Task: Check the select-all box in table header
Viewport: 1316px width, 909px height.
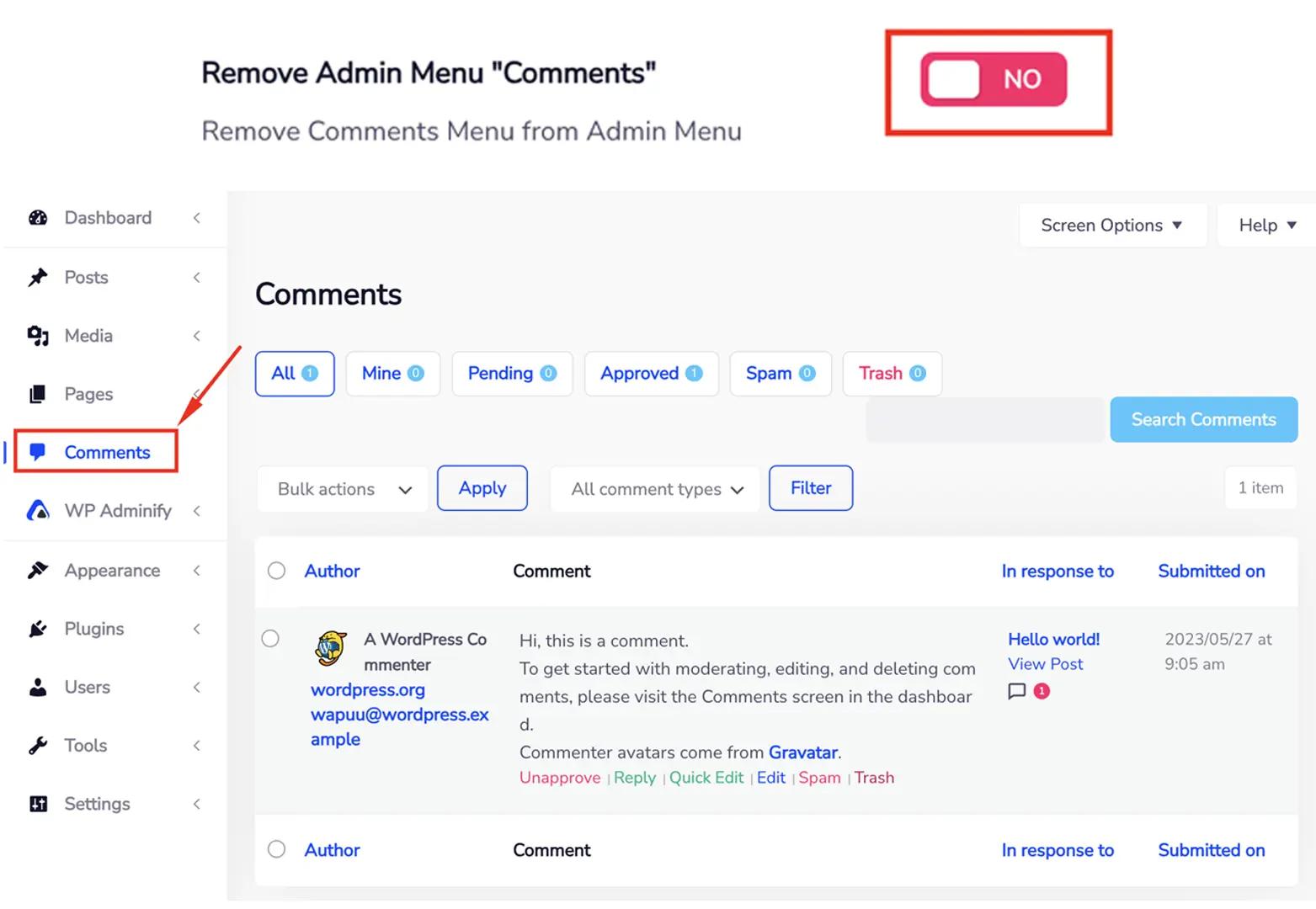Action: 276,571
